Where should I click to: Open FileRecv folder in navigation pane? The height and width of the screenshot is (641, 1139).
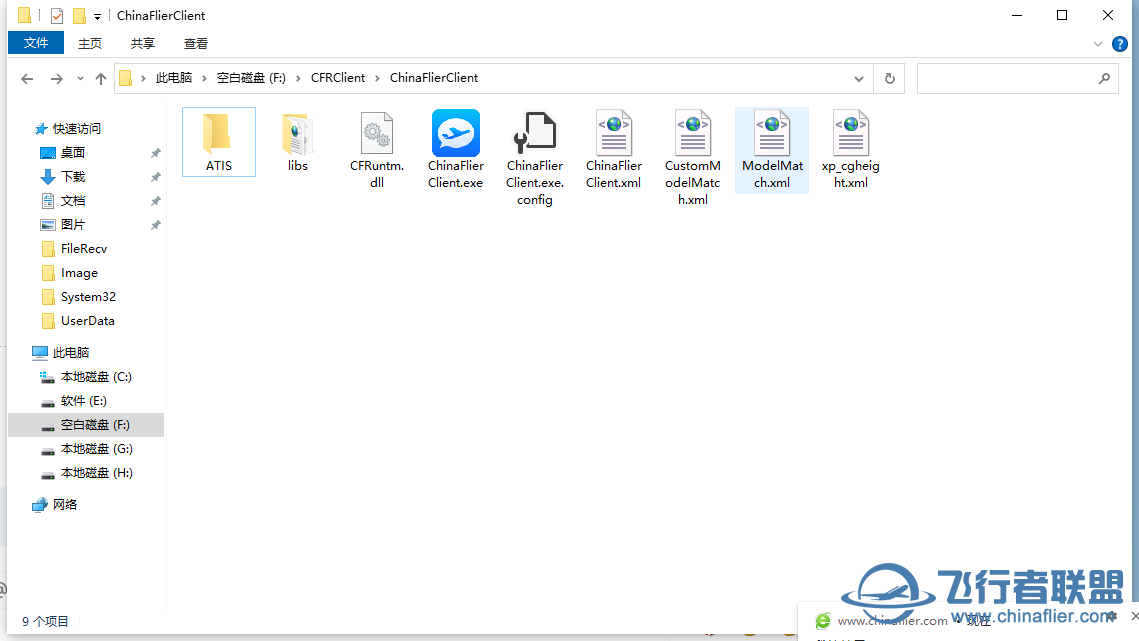84,249
